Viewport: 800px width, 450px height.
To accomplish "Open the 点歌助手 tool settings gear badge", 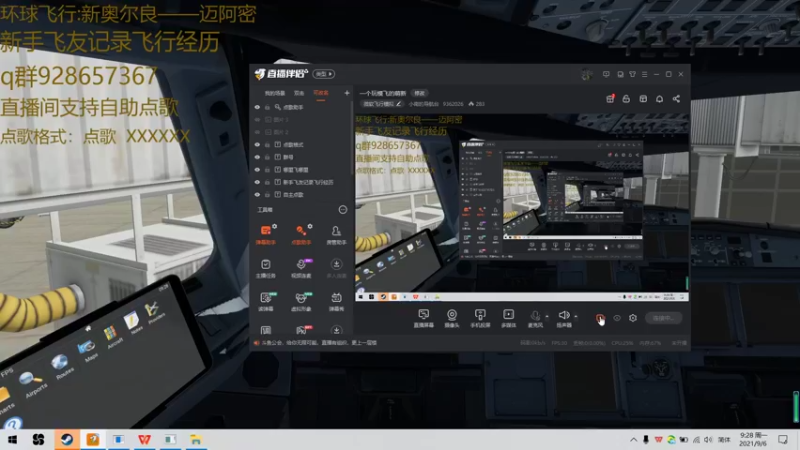I will click(310, 226).
